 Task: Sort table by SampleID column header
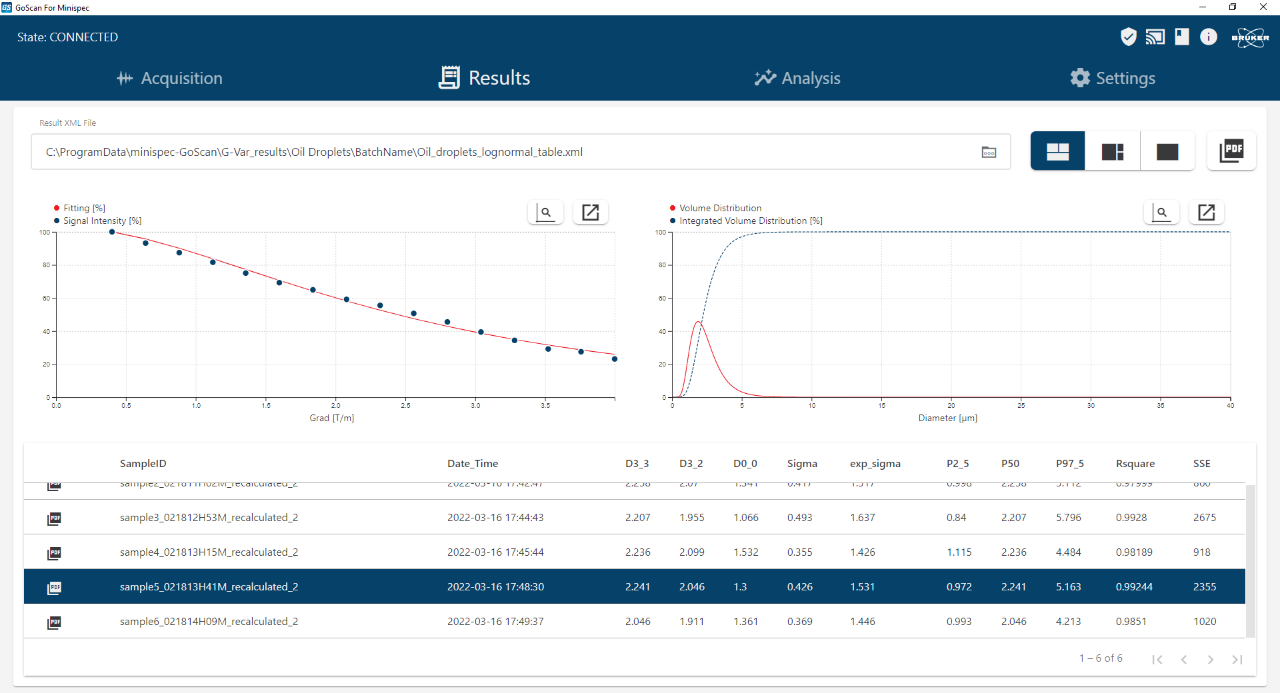(x=143, y=463)
